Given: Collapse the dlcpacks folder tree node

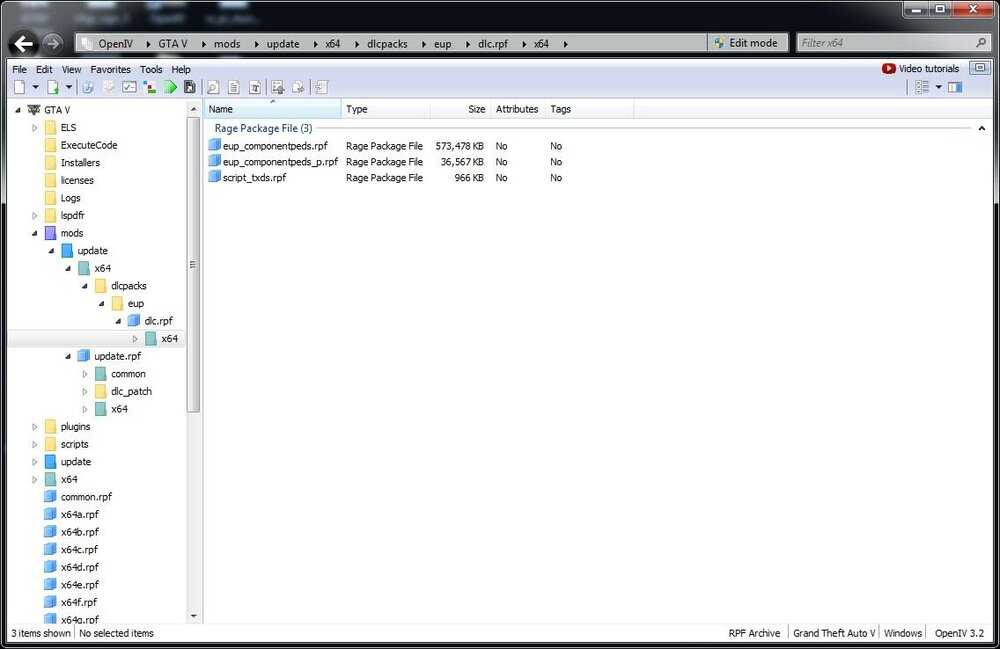Looking at the screenshot, I should (x=84, y=286).
